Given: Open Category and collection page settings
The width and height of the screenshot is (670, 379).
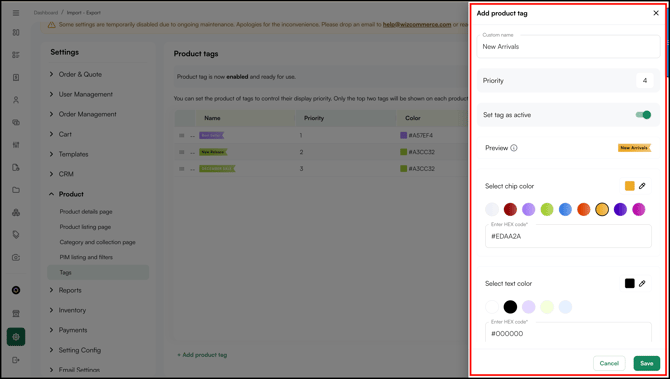Looking at the screenshot, I should 97,242.
